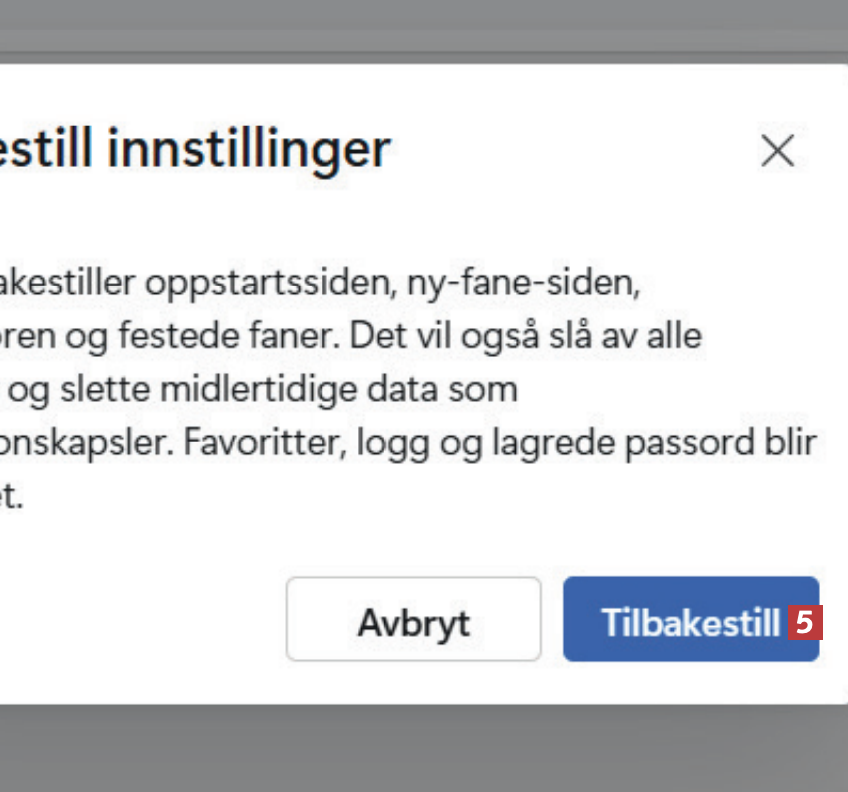
Task: Click the "lagrede passord" text
Action: tap(669, 441)
